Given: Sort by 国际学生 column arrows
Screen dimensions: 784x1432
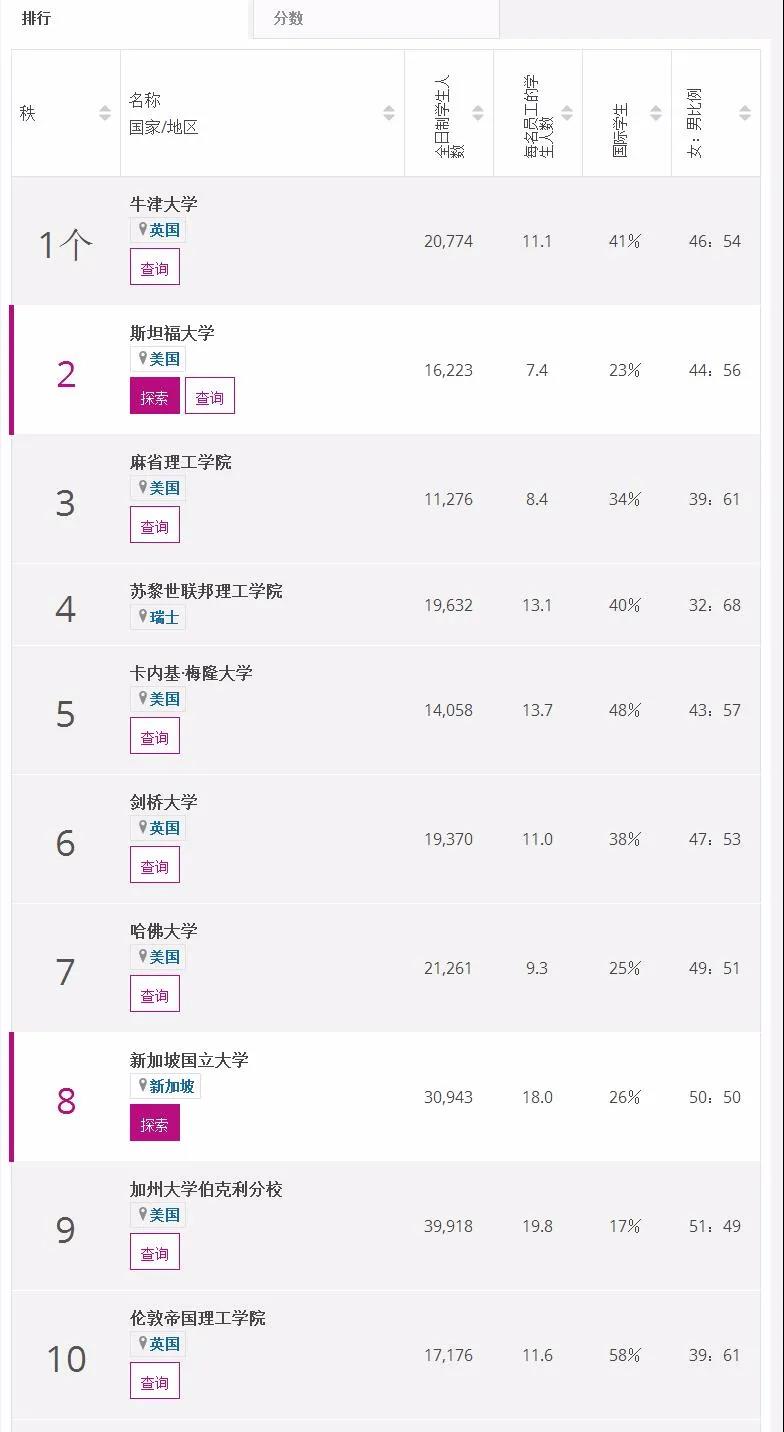Looking at the screenshot, I should click(x=656, y=113).
